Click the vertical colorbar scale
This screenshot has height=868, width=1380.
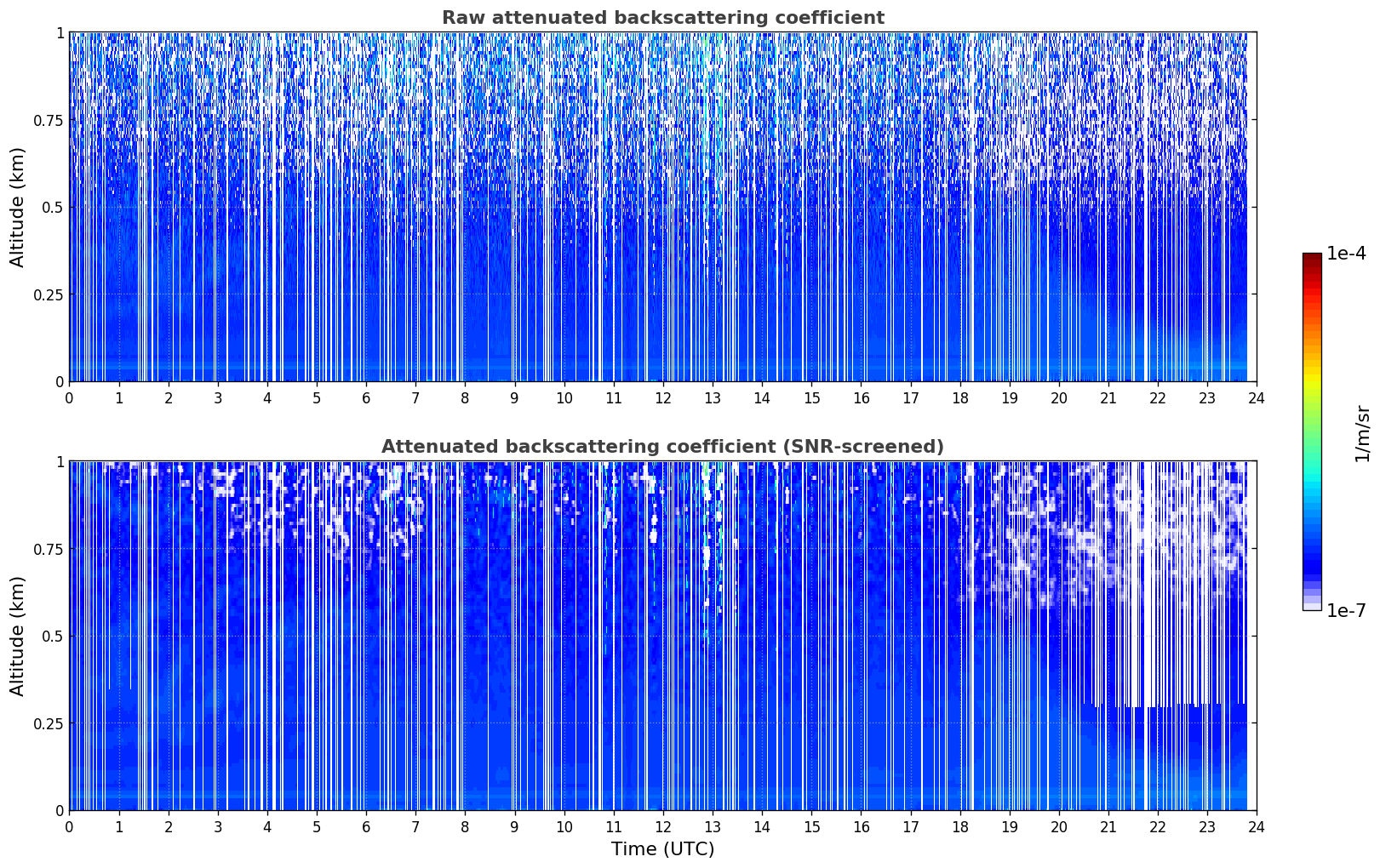click(1312, 431)
